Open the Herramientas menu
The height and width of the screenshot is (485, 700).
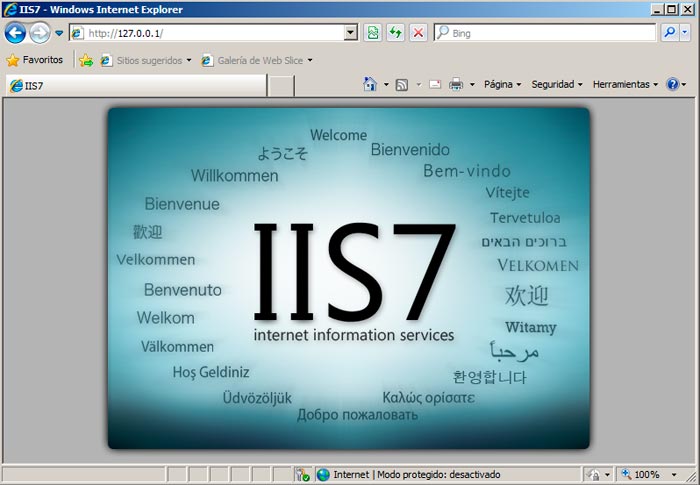(625, 85)
